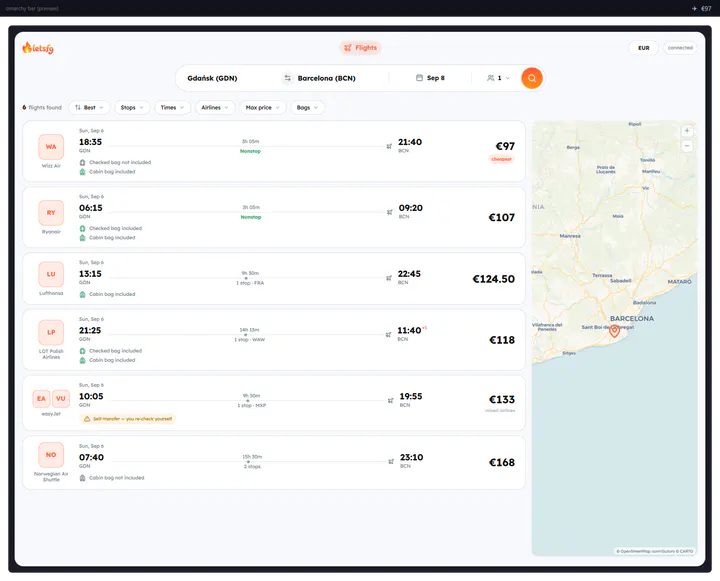Viewport: 720px width, 581px height.
Task: Select the €133 mixed airlines price
Action: (502, 400)
